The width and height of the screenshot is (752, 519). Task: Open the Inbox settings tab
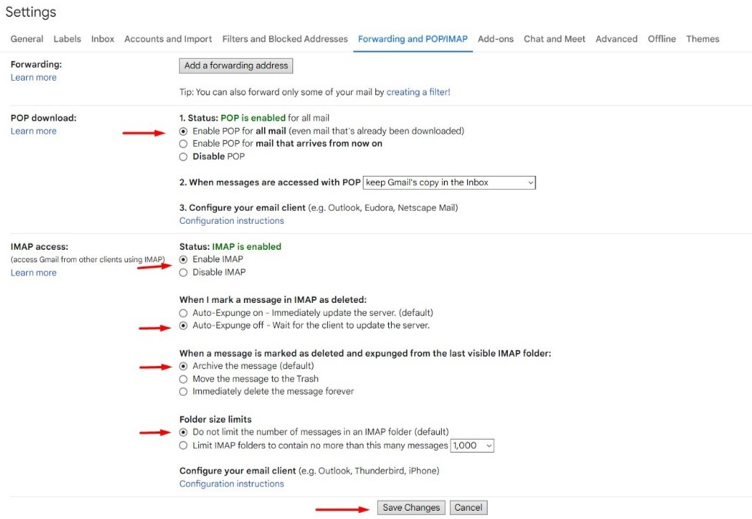click(x=103, y=39)
